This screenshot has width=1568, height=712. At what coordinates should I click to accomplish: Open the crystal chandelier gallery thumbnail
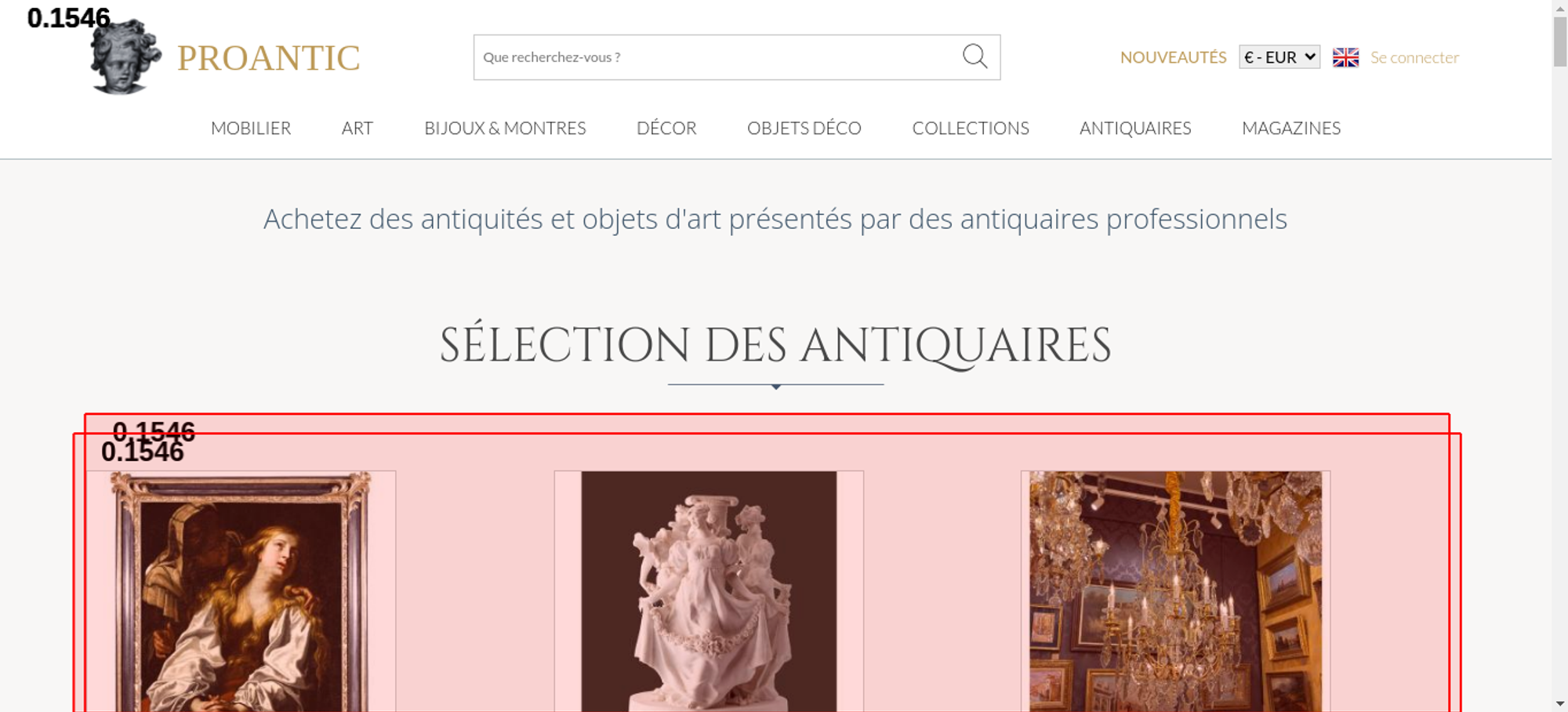click(1175, 591)
